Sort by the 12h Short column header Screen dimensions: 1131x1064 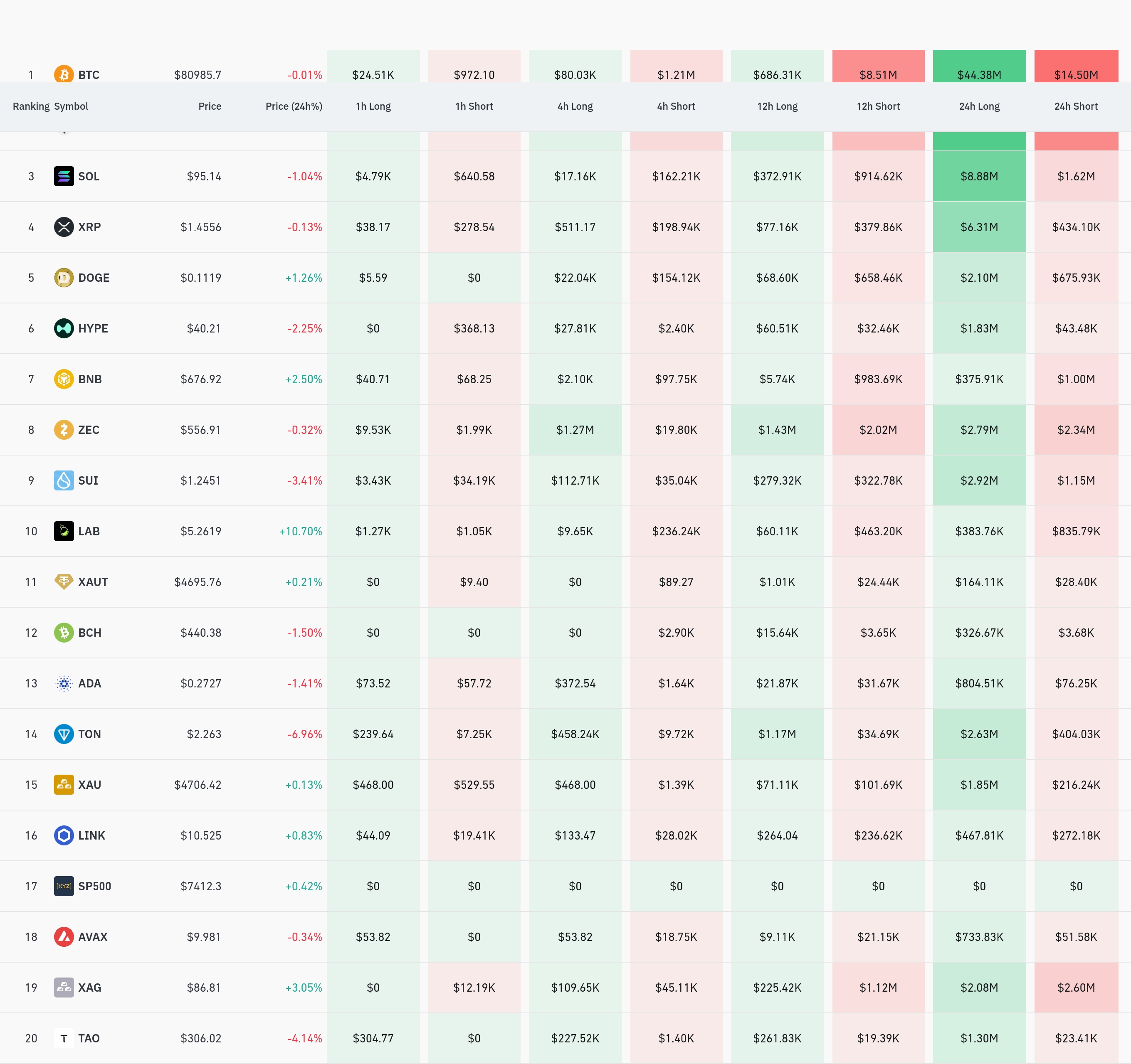pos(879,106)
